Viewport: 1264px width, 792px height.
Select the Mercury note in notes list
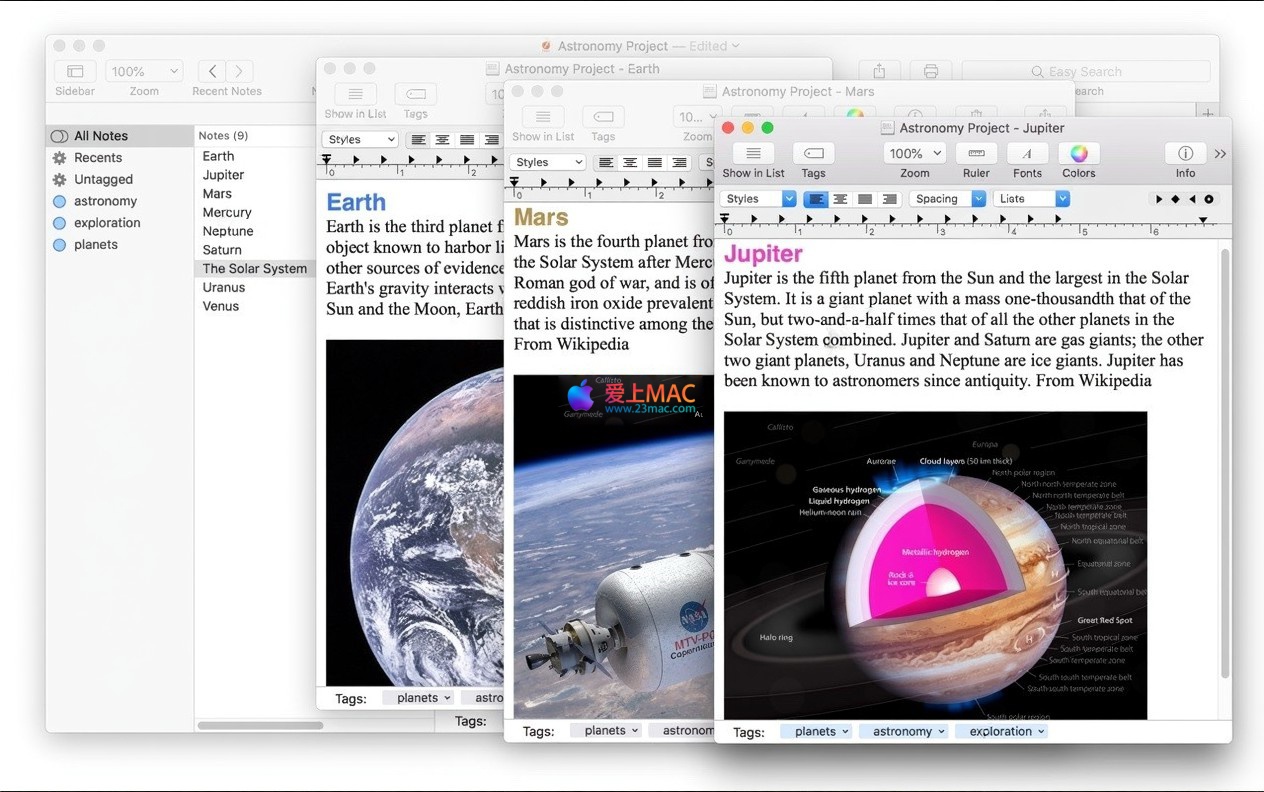coord(227,212)
